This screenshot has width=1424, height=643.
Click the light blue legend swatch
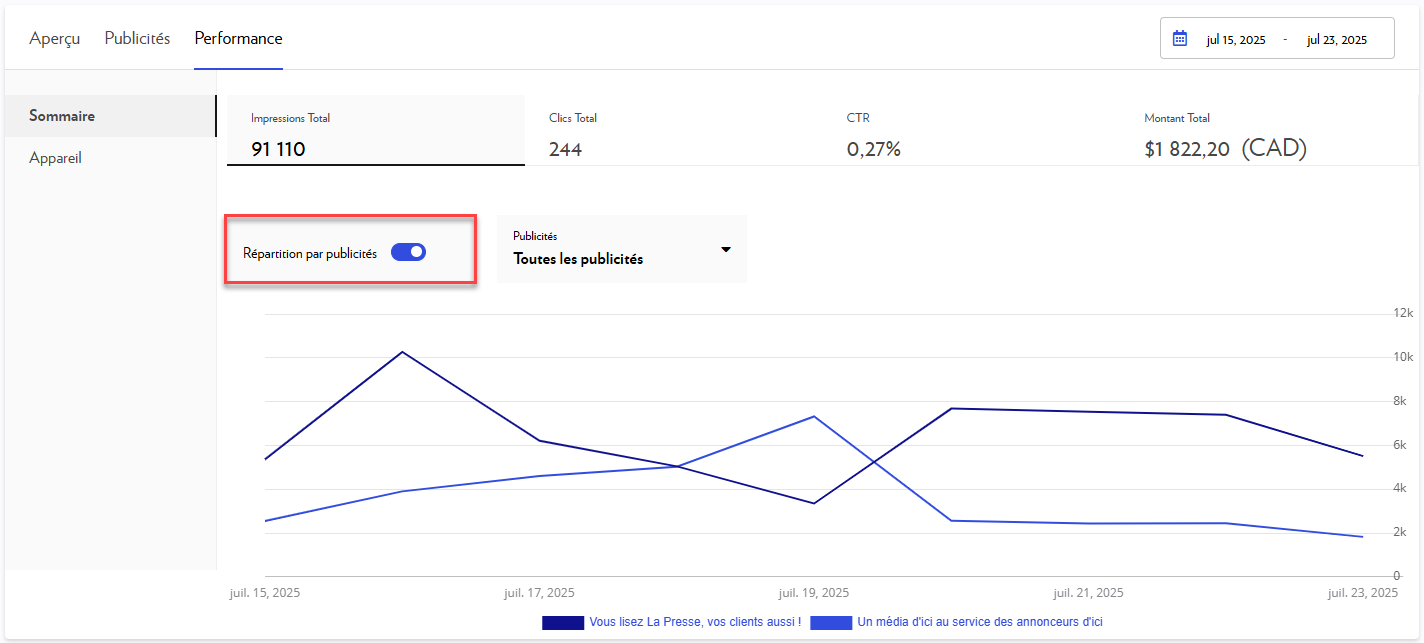point(831,622)
